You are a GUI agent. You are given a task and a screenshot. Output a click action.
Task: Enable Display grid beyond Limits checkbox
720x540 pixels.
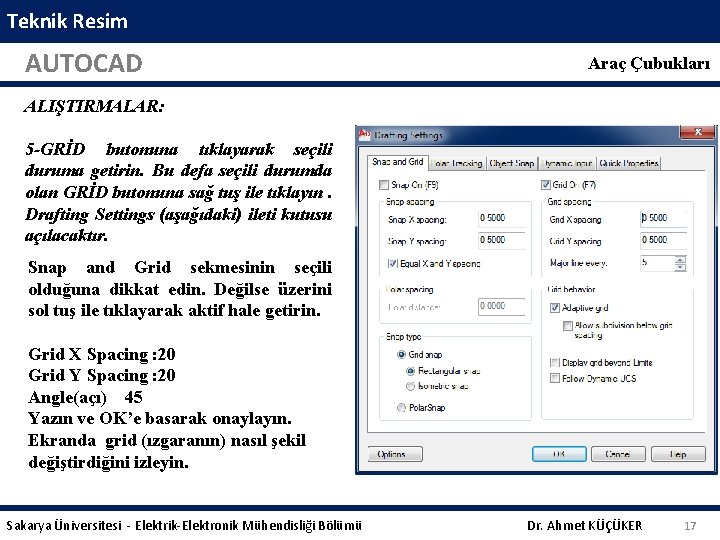coord(555,363)
